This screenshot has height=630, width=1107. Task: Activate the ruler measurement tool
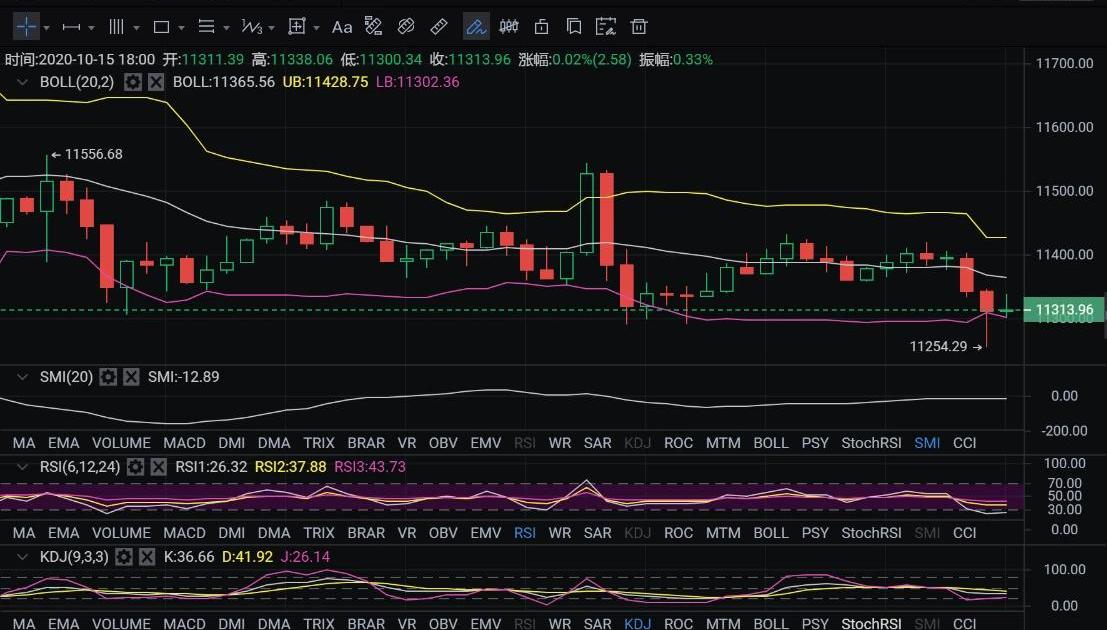439,27
